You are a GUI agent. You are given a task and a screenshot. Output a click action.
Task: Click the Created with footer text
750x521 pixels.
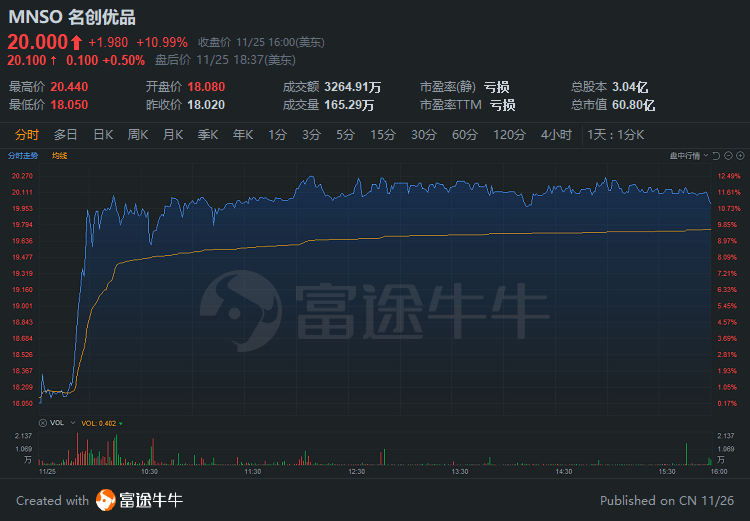click(x=53, y=501)
